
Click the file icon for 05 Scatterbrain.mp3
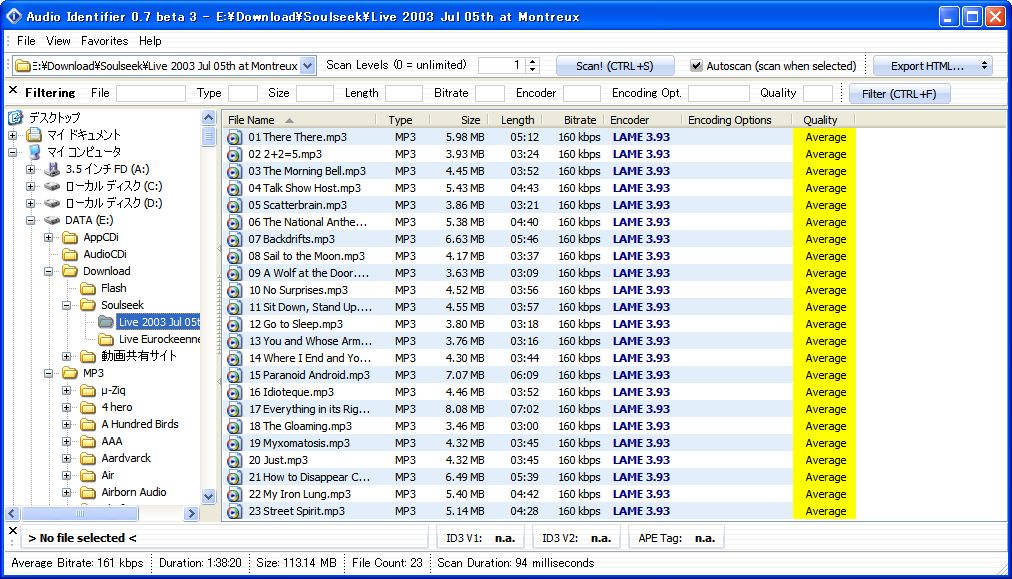(234, 205)
